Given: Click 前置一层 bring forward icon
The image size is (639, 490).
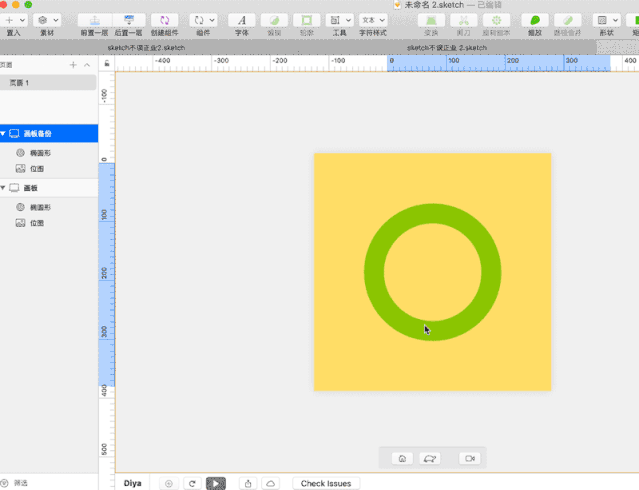Looking at the screenshot, I should tap(95, 20).
